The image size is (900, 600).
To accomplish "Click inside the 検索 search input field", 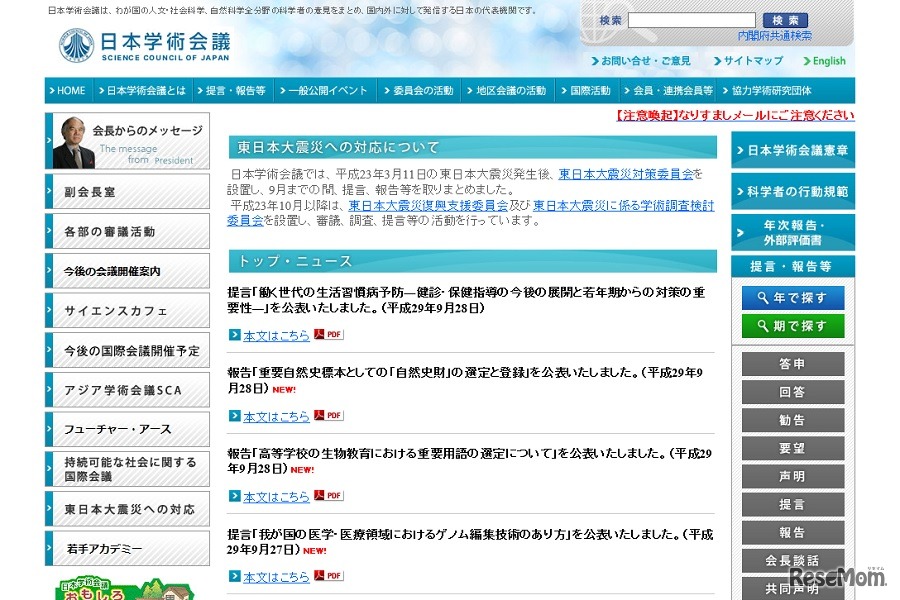I will [x=690, y=20].
